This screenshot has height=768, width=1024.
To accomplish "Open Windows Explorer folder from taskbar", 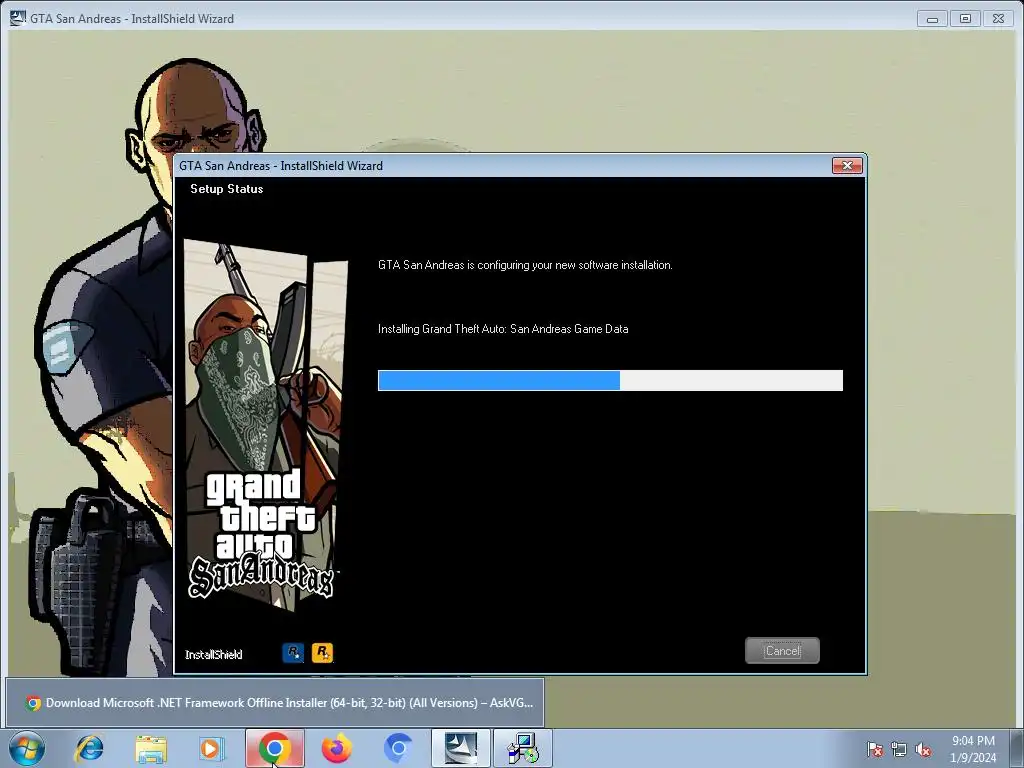I will [151, 748].
